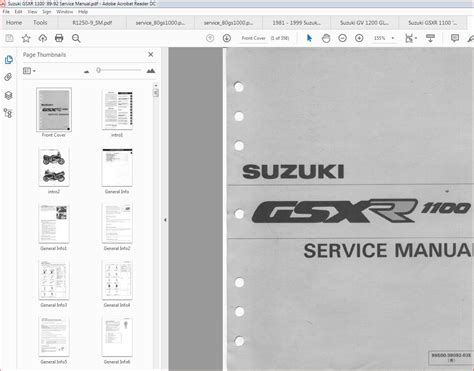Bookmark this file with the star icon
Viewport: 474px width, 371px height.
[26, 38]
